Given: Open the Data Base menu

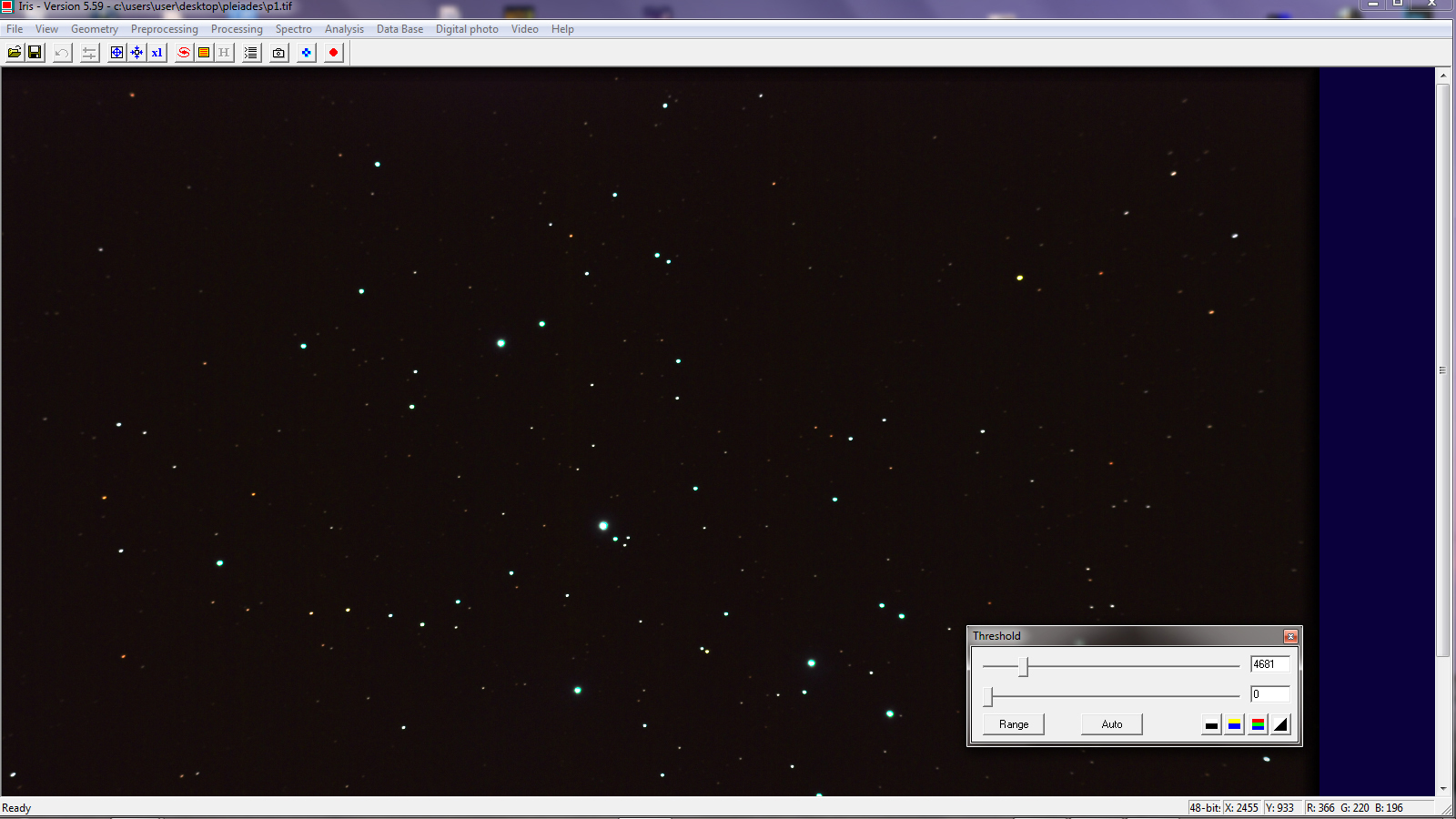Looking at the screenshot, I should click(399, 29).
